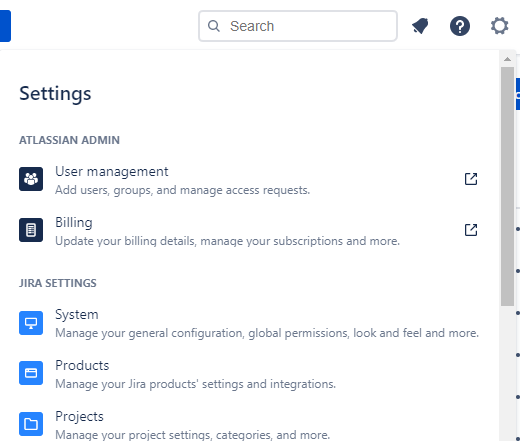Click 'Add users, groups, and manage access requests.' text
Image resolution: width=520 pixels, height=441 pixels.
[182, 190]
